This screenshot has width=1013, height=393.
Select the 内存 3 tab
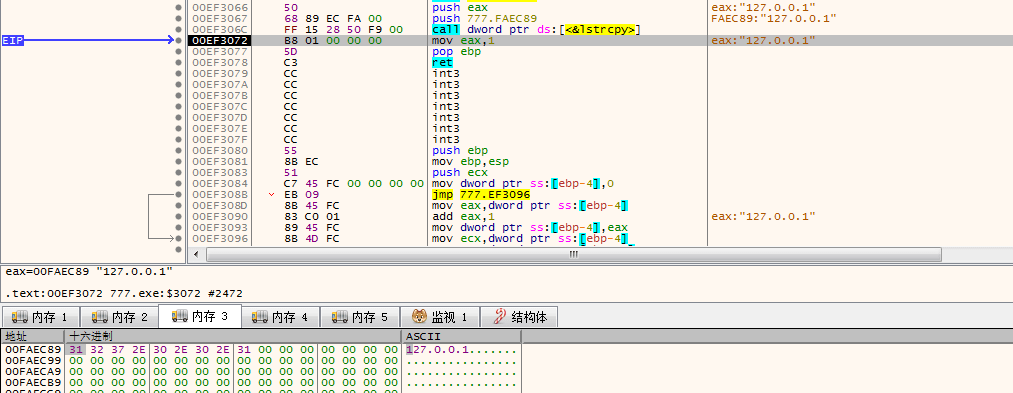(x=201, y=316)
